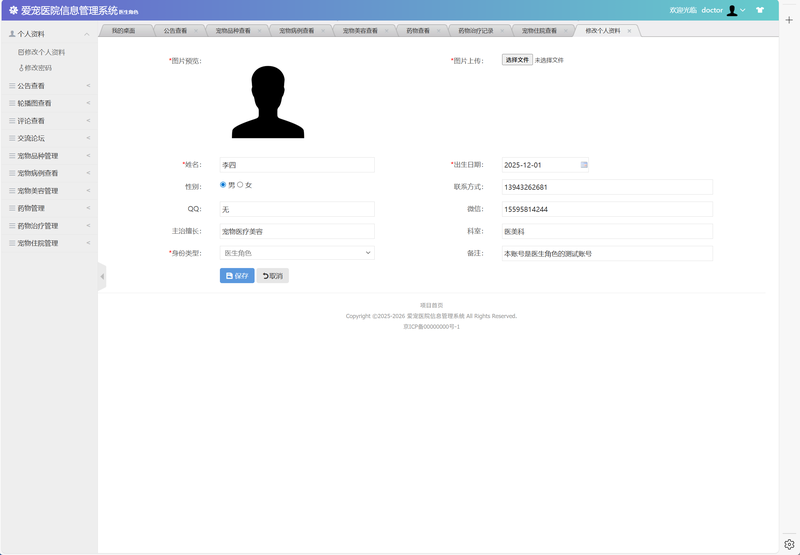Click the 选择文件 upload button
The image size is (800, 555).
click(517, 60)
